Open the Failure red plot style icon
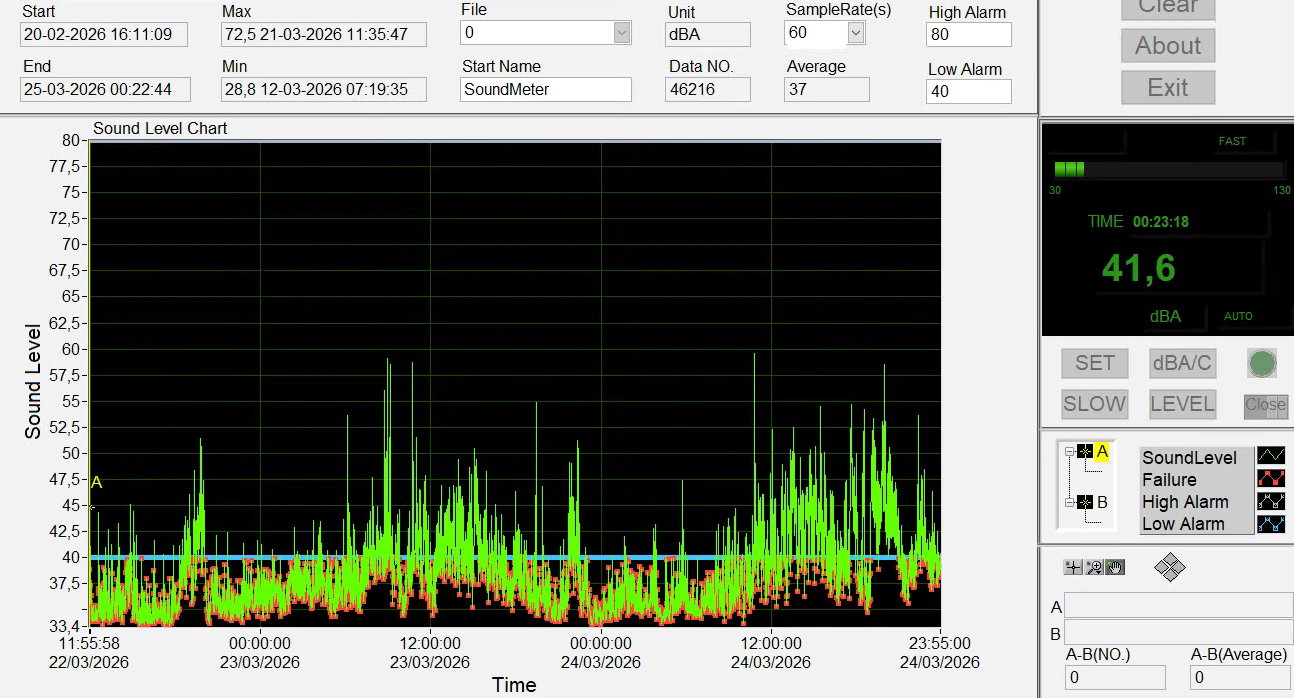This screenshot has height=698, width=1294. click(1270, 479)
